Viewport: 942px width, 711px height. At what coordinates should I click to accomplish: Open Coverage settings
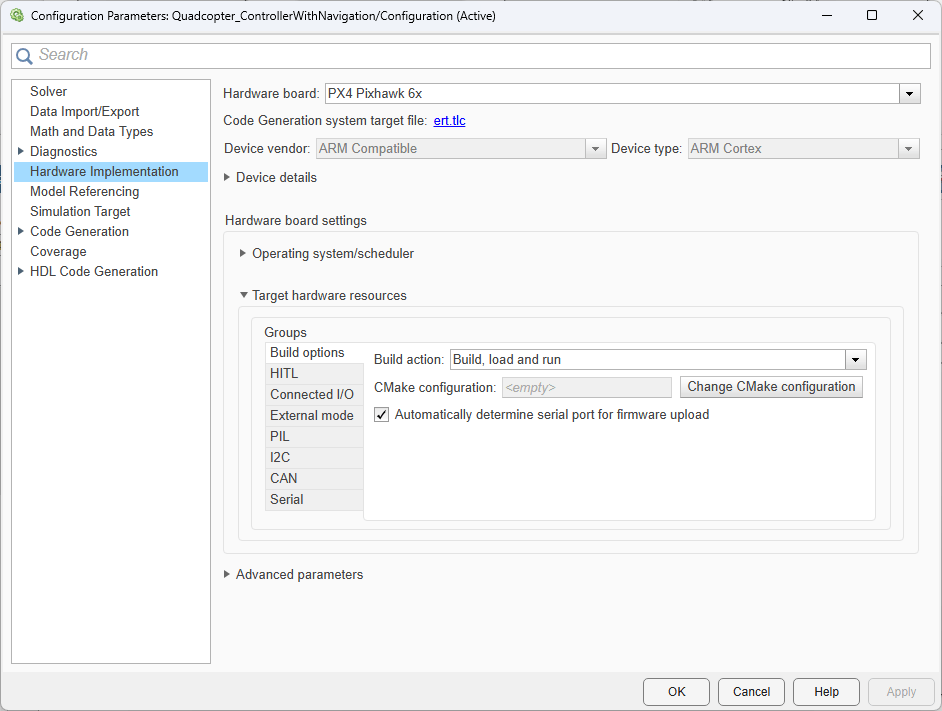[x=58, y=251]
